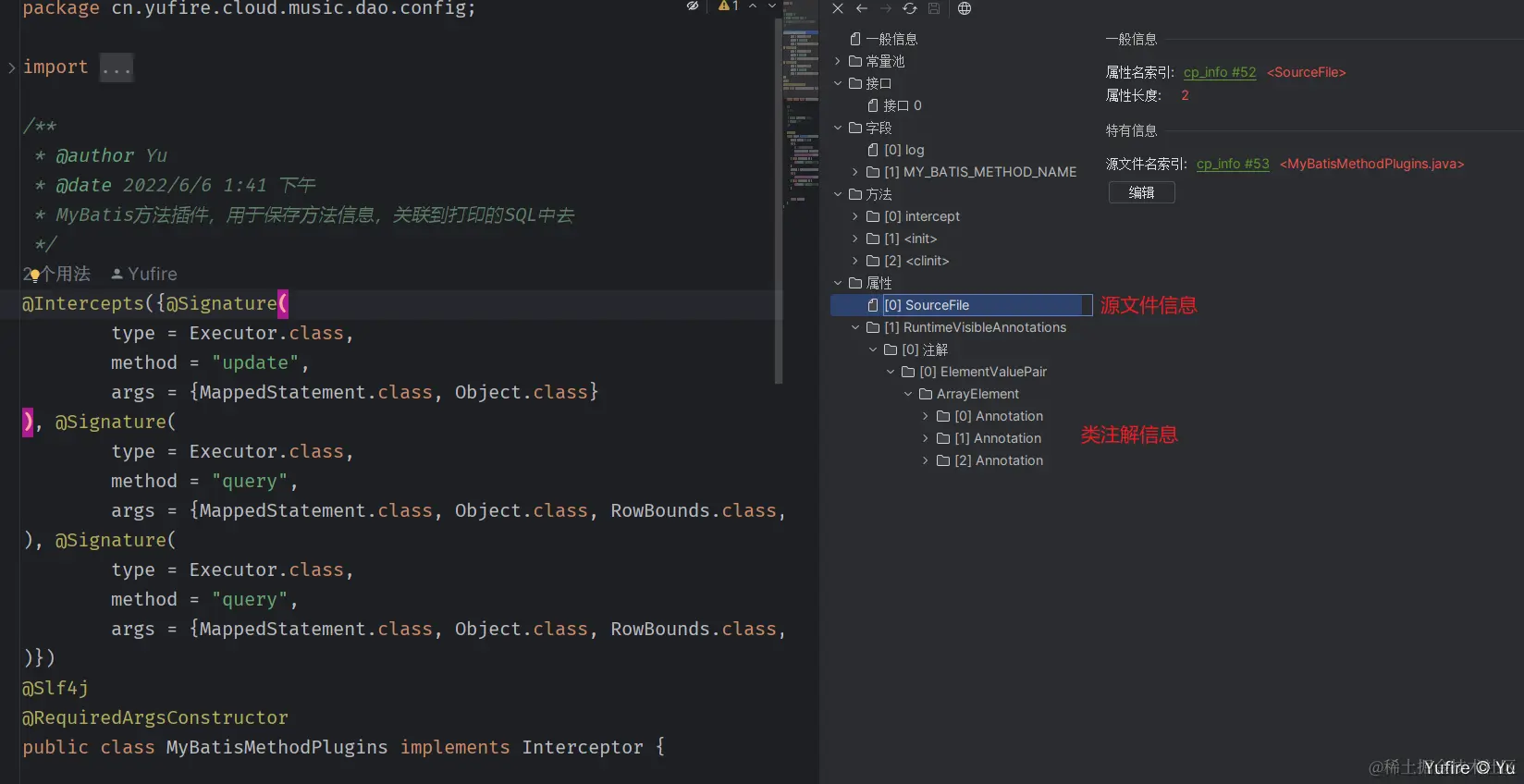This screenshot has height=784, width=1524.
Task: Open cp_info #52 link
Action: pos(1220,72)
